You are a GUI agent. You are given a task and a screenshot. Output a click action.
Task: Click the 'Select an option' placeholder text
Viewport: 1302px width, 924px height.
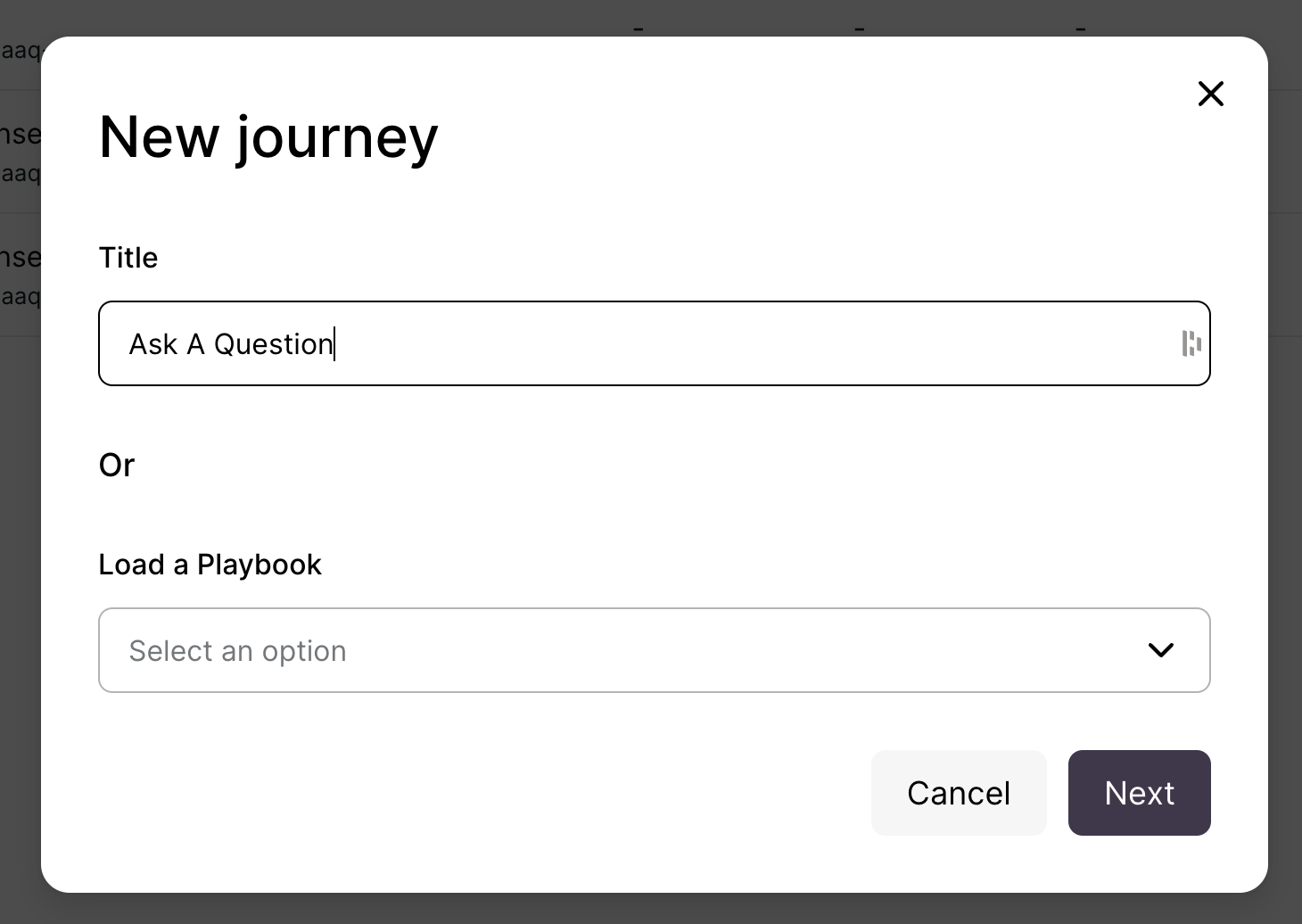click(237, 651)
